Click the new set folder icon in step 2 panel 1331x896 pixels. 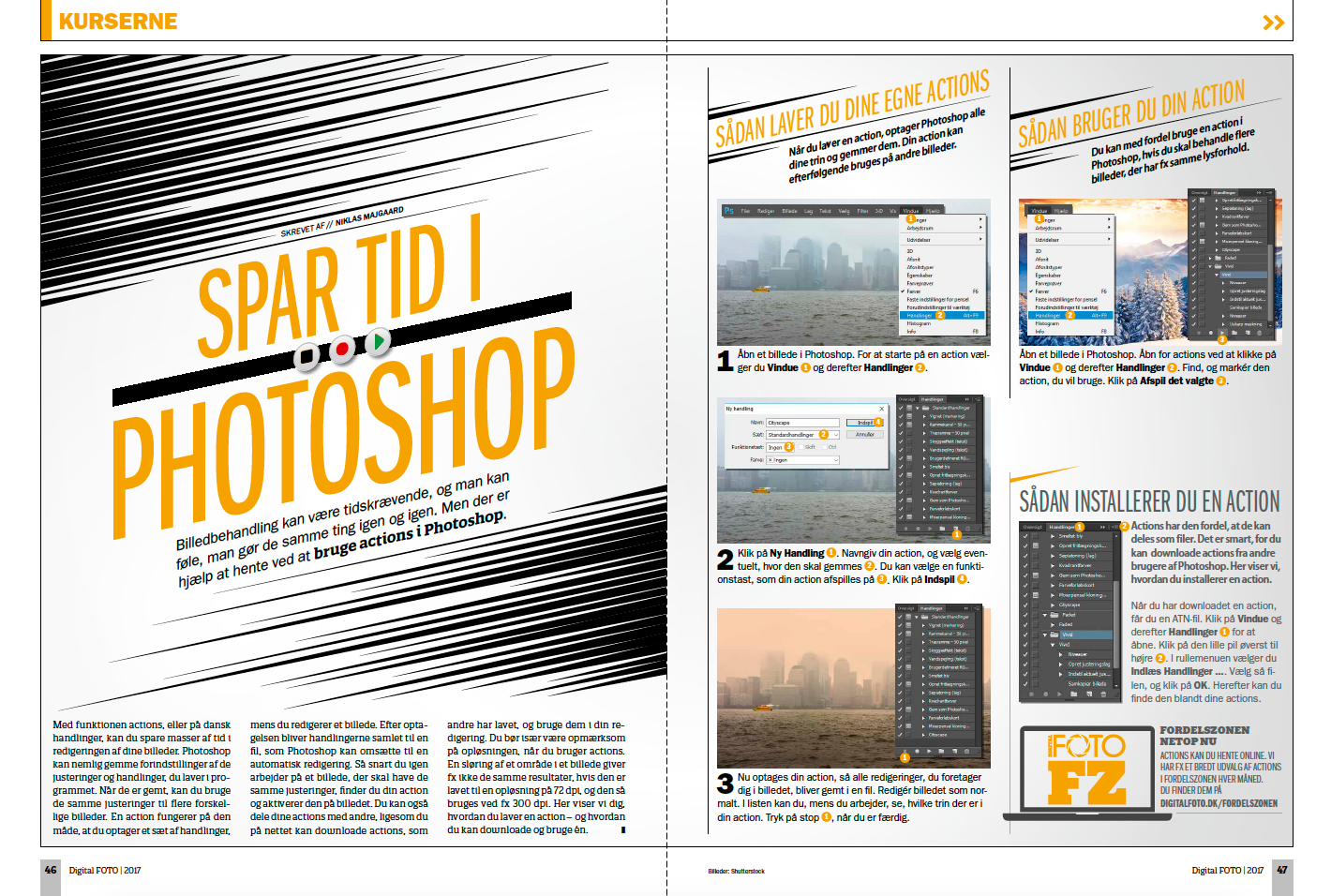point(944,530)
